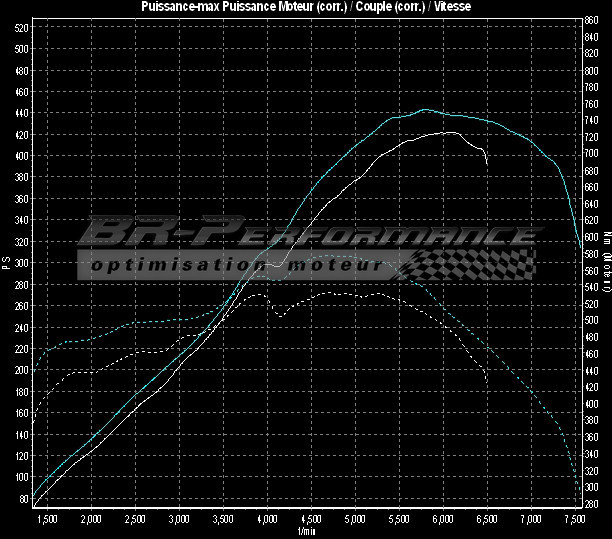
Task: Click the 7,500 label on the horizontal axis
Action: click(x=574, y=520)
